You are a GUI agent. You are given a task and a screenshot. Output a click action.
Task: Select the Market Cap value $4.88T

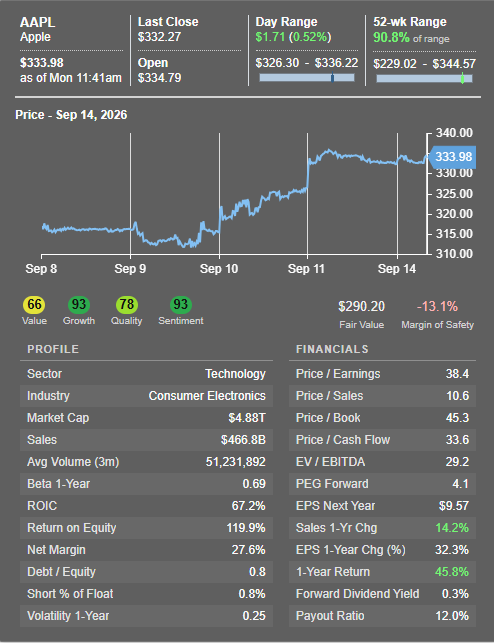[247, 418]
